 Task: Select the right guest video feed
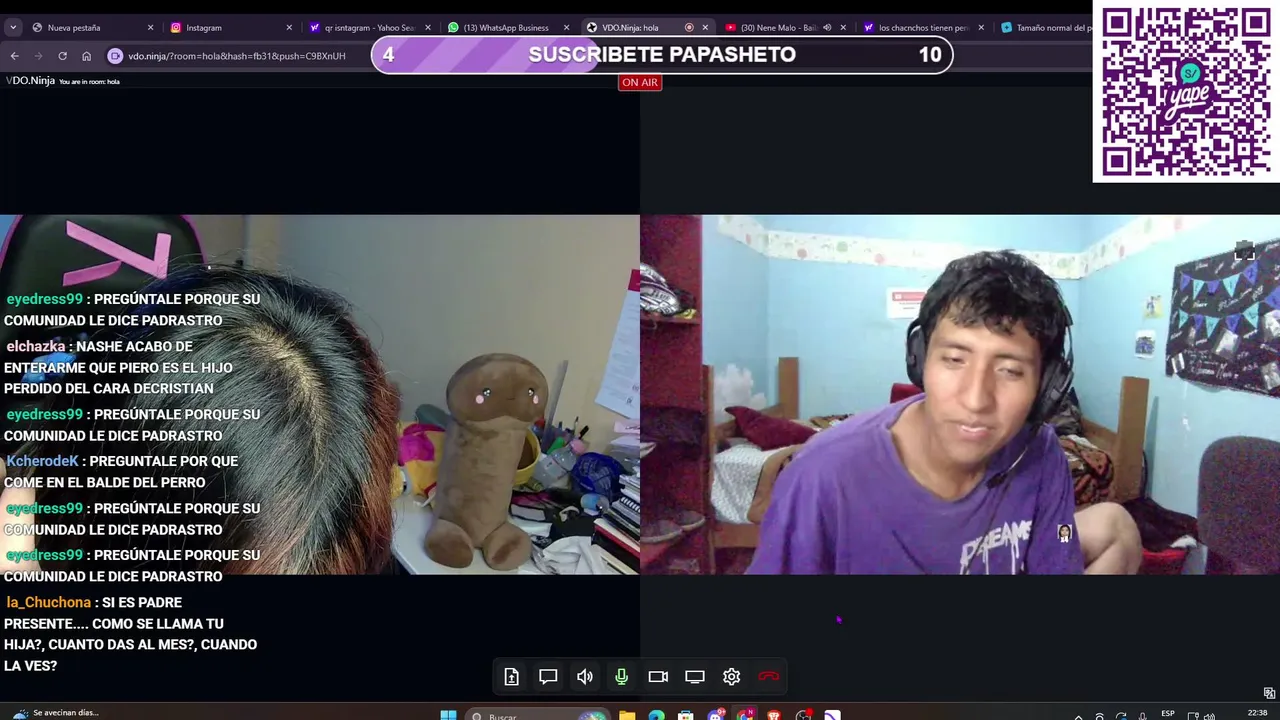pyautogui.click(x=960, y=394)
